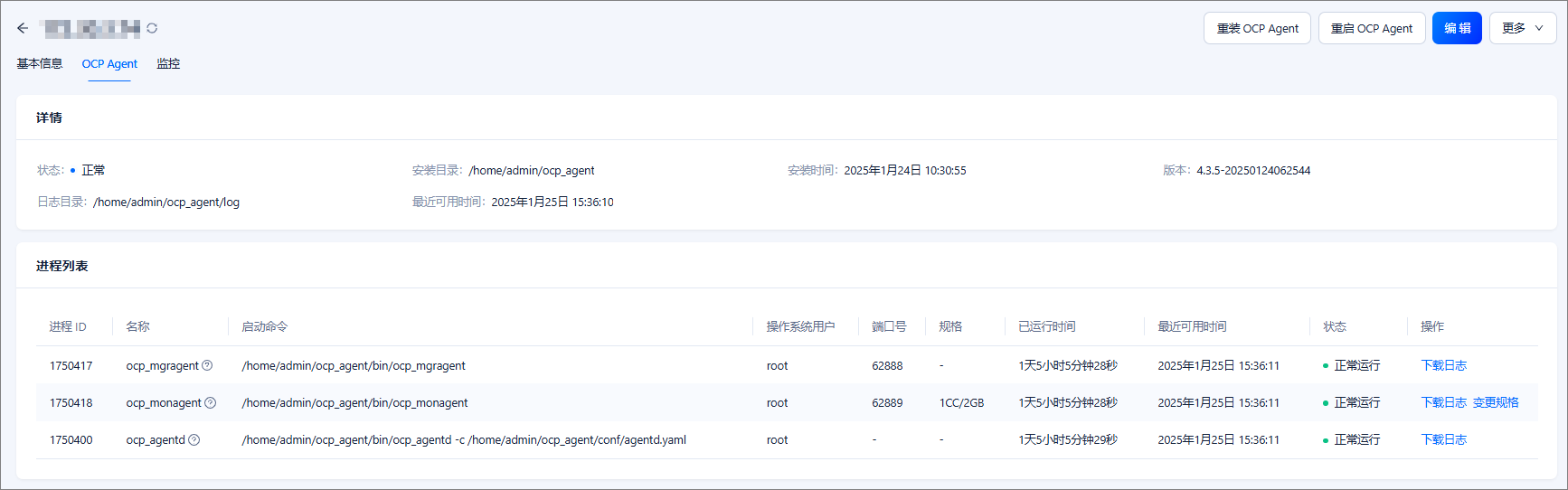This screenshot has height=490, width=1568.
Task: Click the 重启 OCP Agent button
Action: click(1372, 28)
